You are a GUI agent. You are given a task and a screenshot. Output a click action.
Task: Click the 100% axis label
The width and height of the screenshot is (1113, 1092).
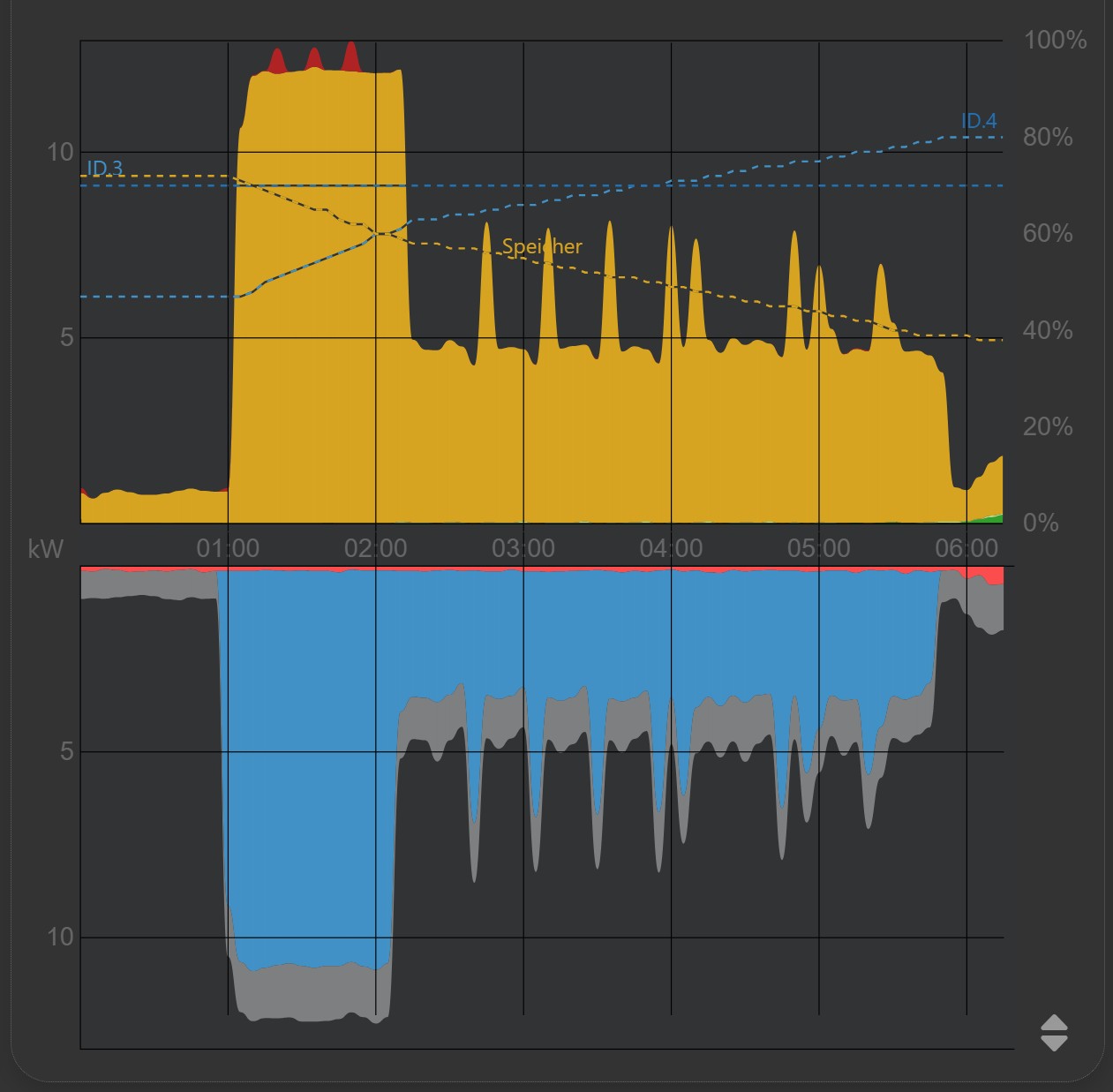pyautogui.click(x=1054, y=40)
